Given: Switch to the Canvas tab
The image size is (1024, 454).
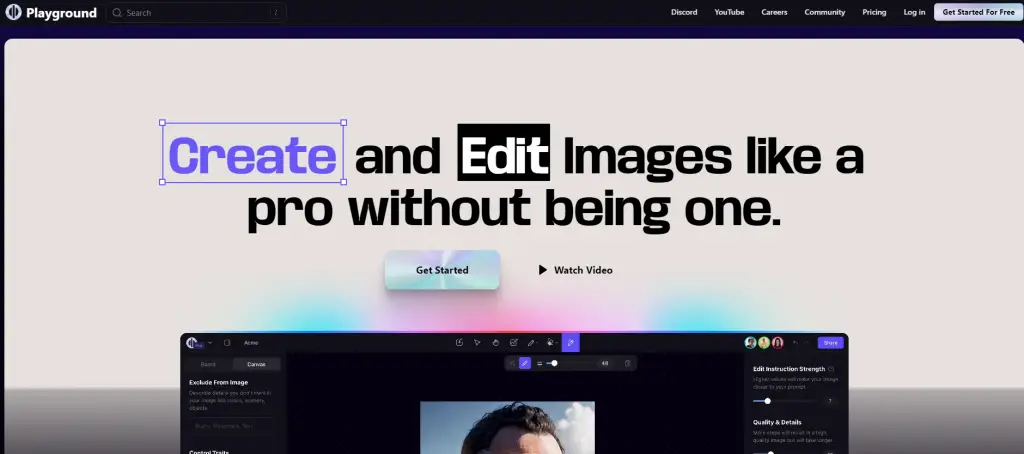Looking at the screenshot, I should 256,364.
